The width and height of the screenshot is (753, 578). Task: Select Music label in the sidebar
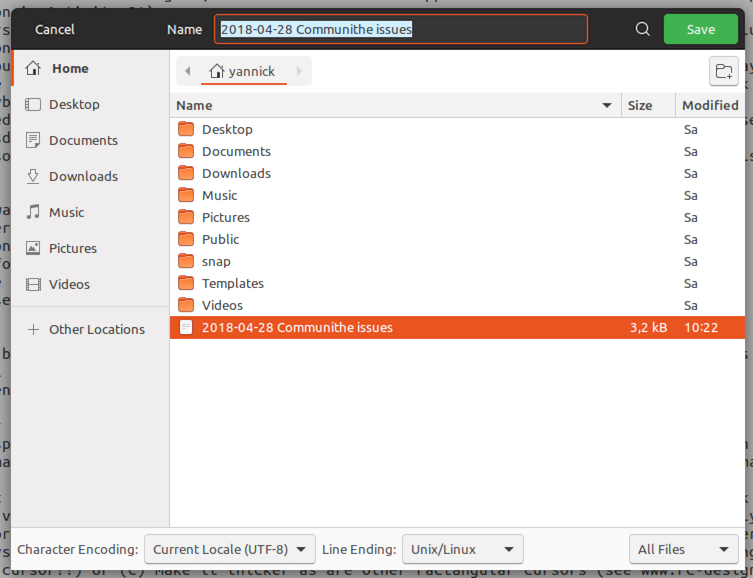67,212
